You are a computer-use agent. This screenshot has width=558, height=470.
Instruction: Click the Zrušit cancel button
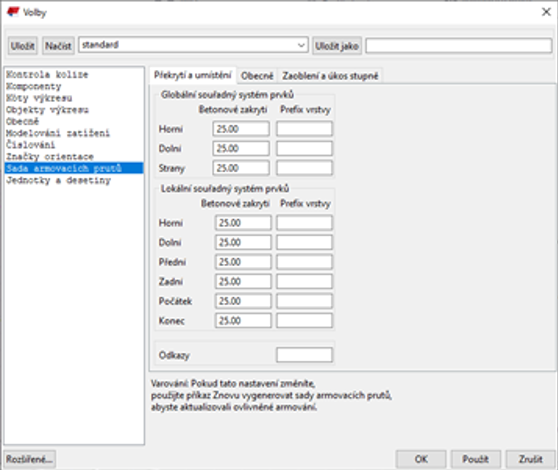pos(531,459)
